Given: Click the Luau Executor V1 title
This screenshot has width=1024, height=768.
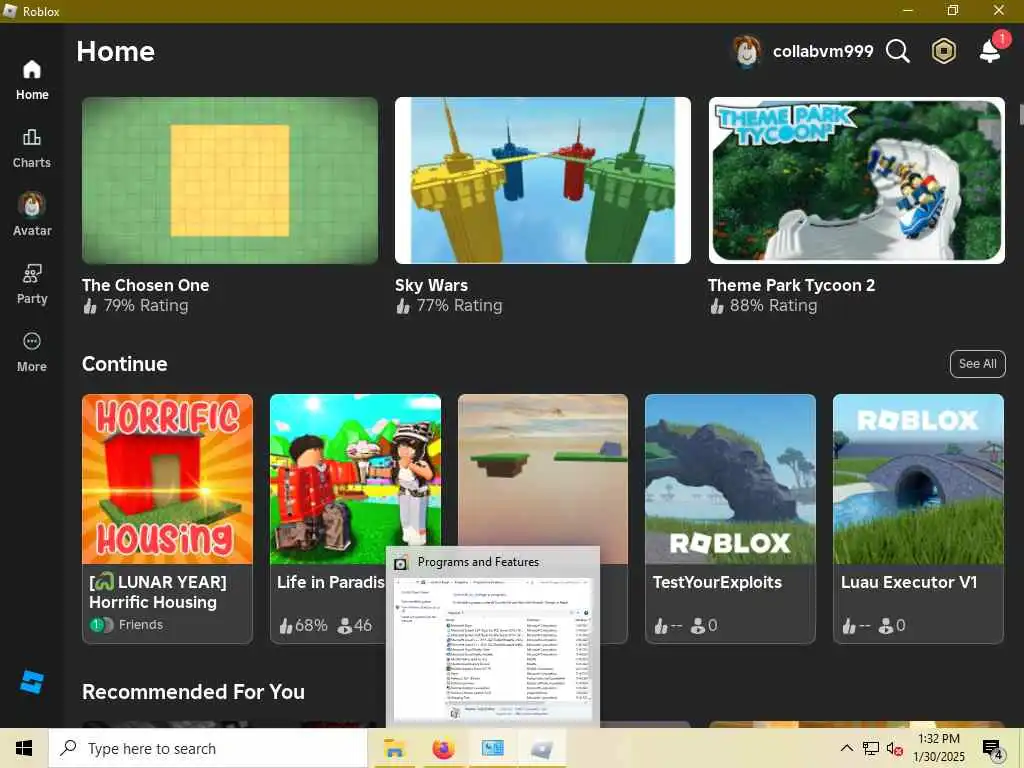Looking at the screenshot, I should point(908,583).
